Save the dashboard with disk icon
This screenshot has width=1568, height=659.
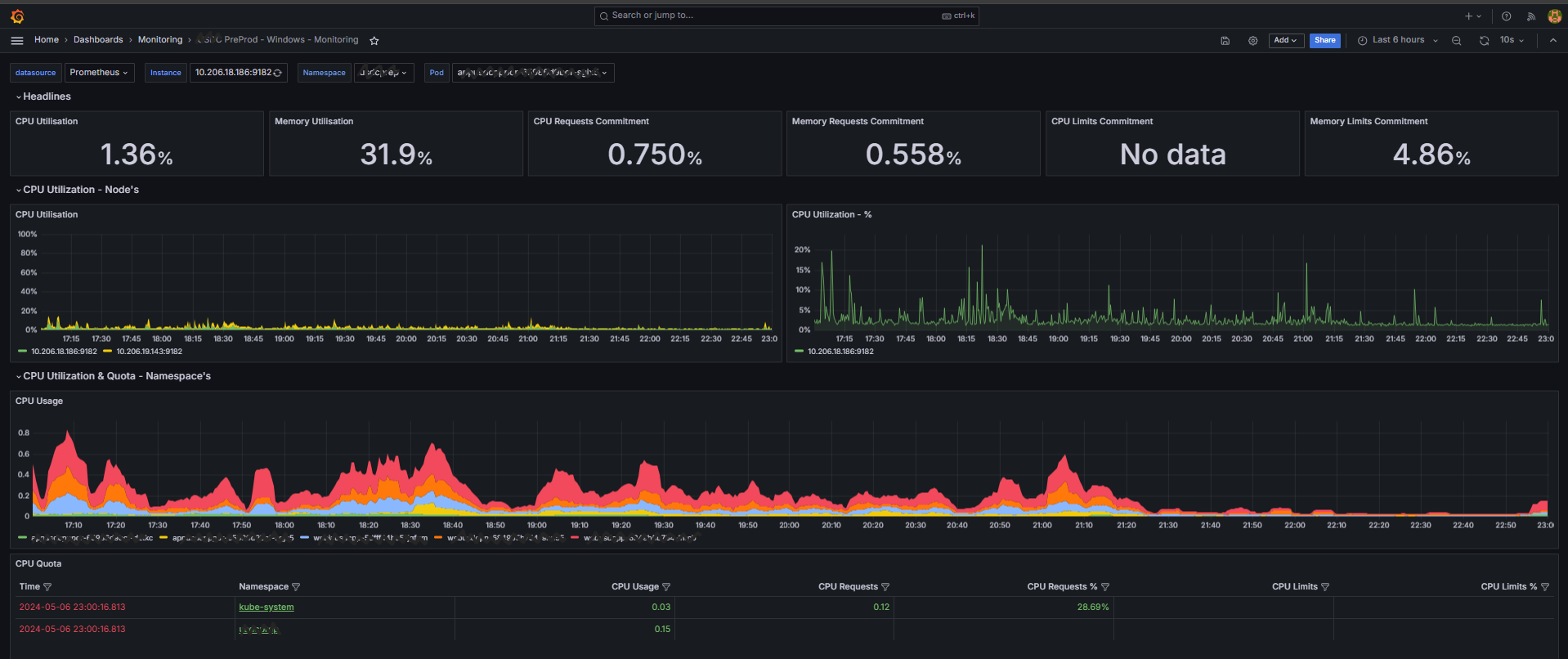coord(1225,40)
